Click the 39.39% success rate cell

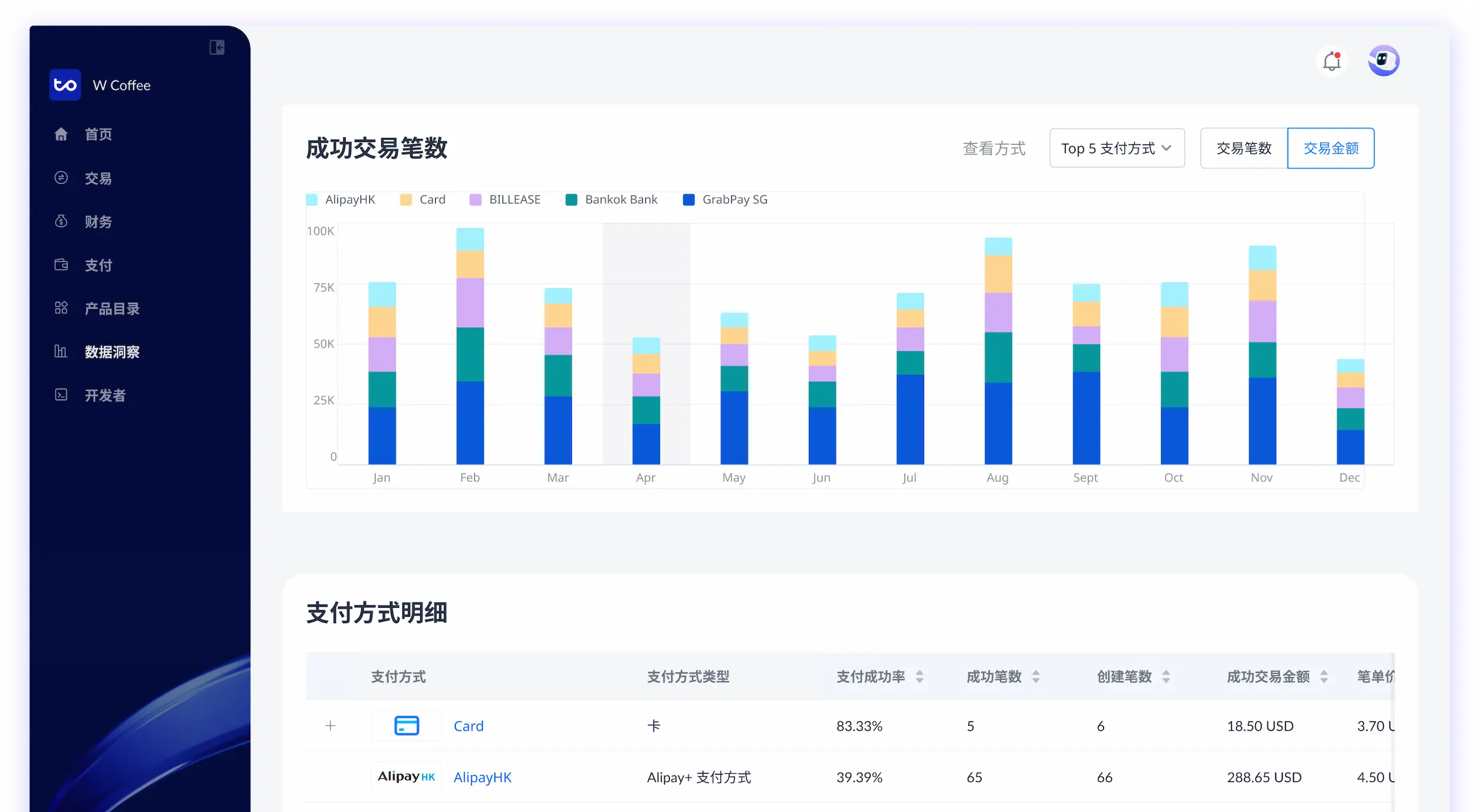point(859,777)
